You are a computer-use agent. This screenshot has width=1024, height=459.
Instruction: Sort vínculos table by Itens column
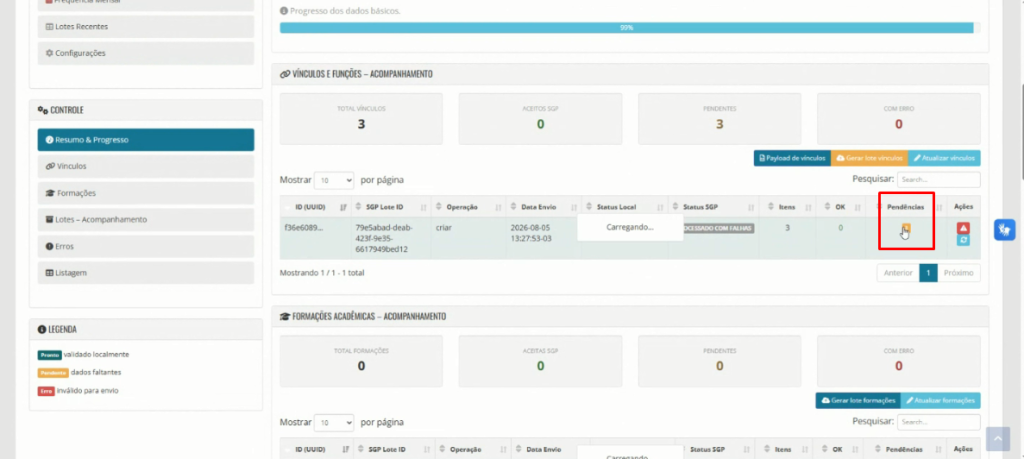click(788, 207)
